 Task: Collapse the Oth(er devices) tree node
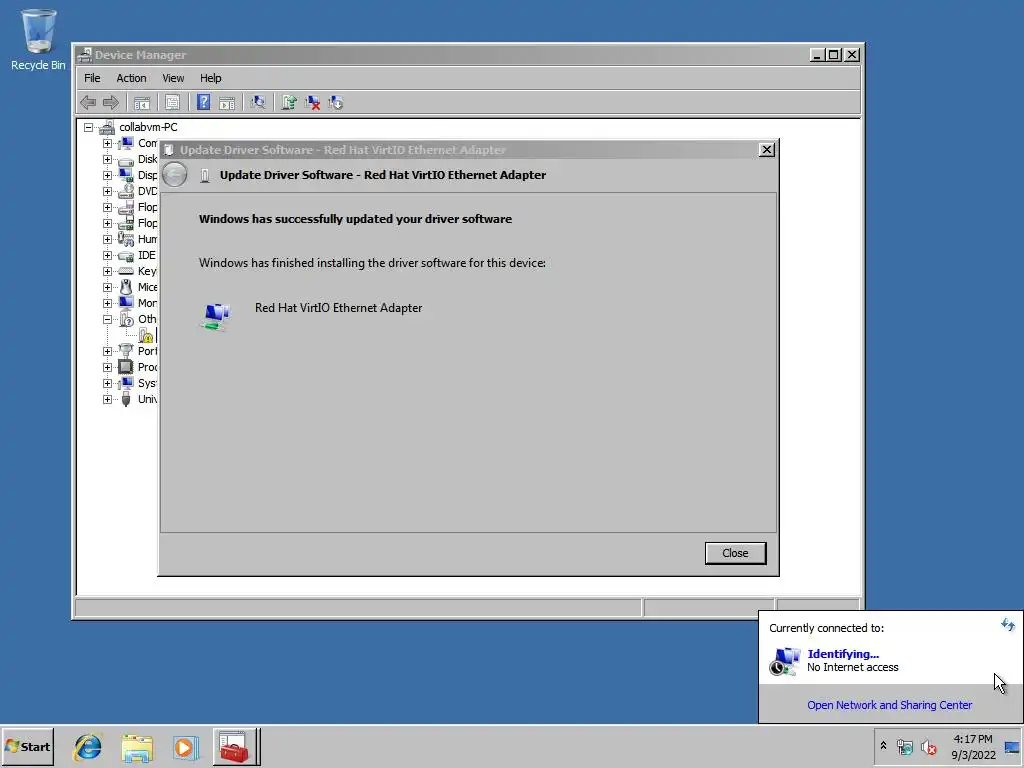pos(107,319)
